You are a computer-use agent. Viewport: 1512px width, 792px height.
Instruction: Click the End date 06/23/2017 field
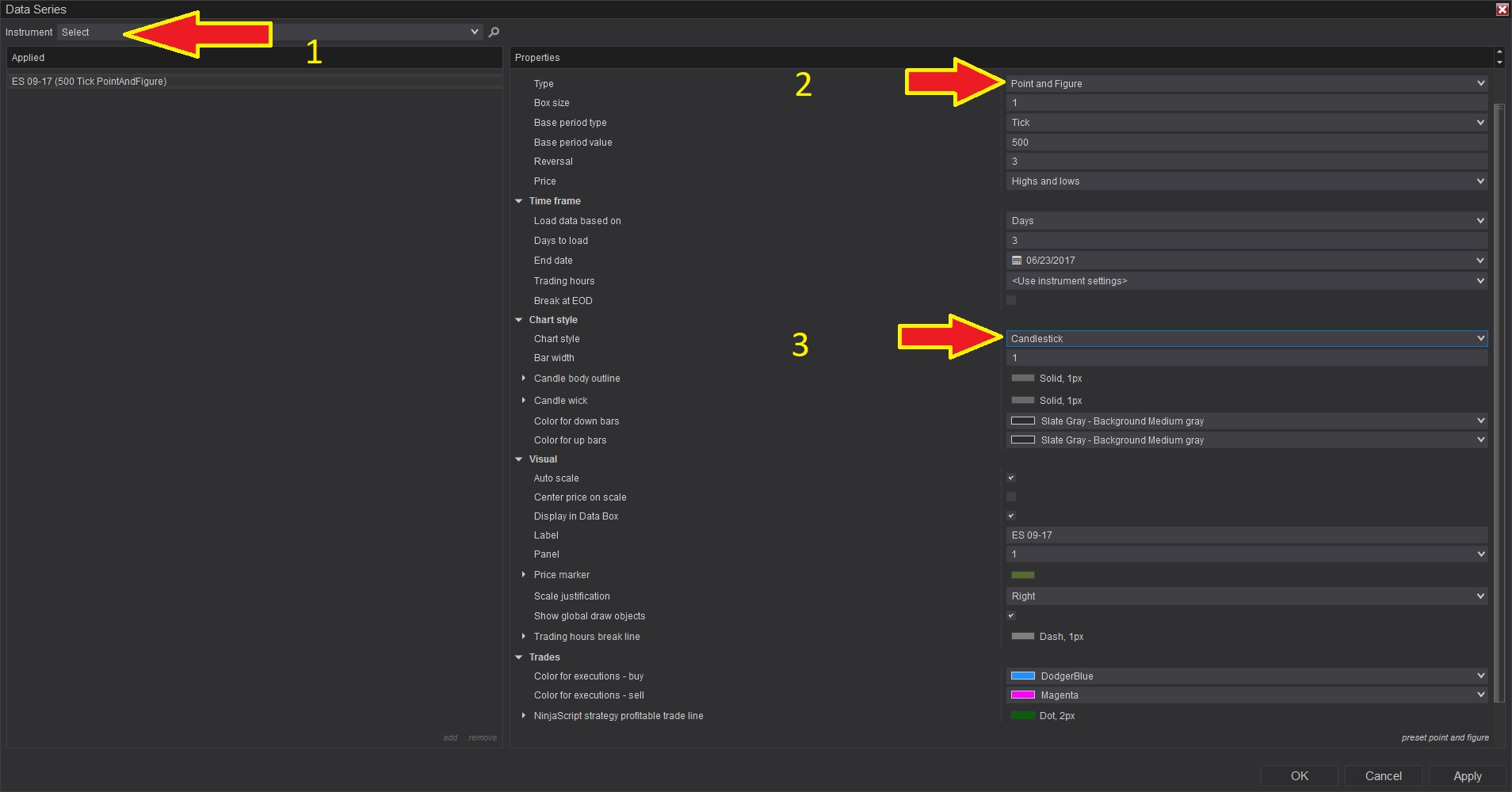pos(1247,261)
